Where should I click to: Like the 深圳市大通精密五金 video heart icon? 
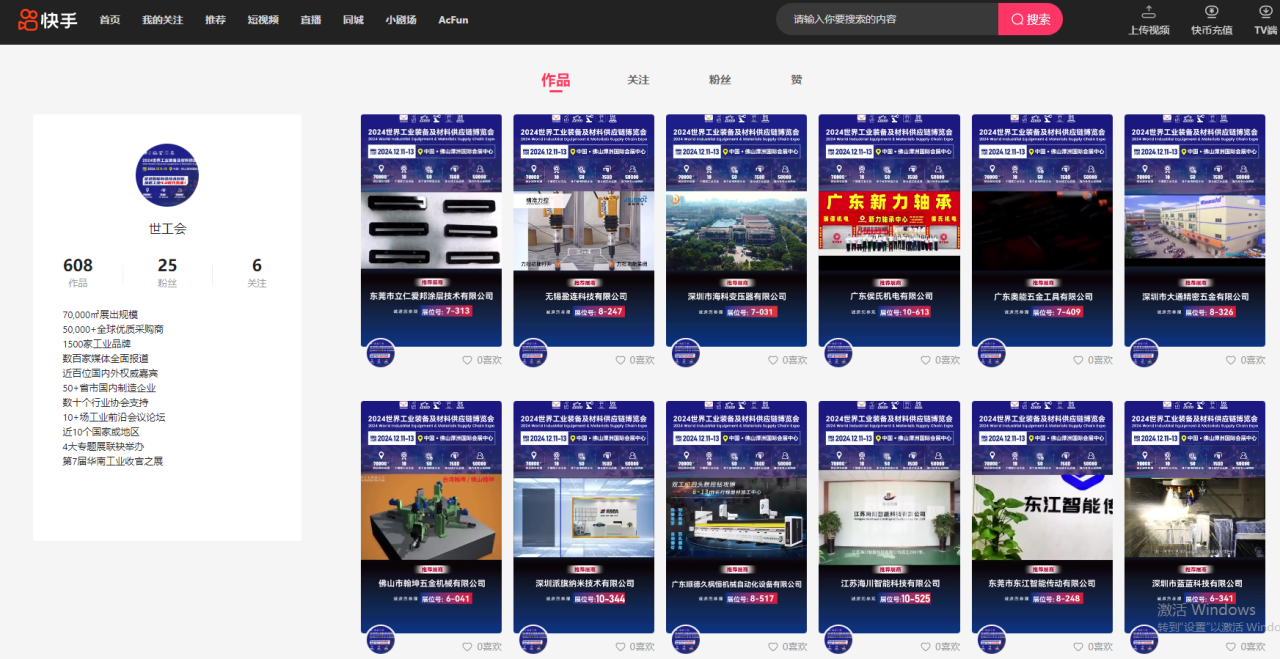coord(1231,360)
